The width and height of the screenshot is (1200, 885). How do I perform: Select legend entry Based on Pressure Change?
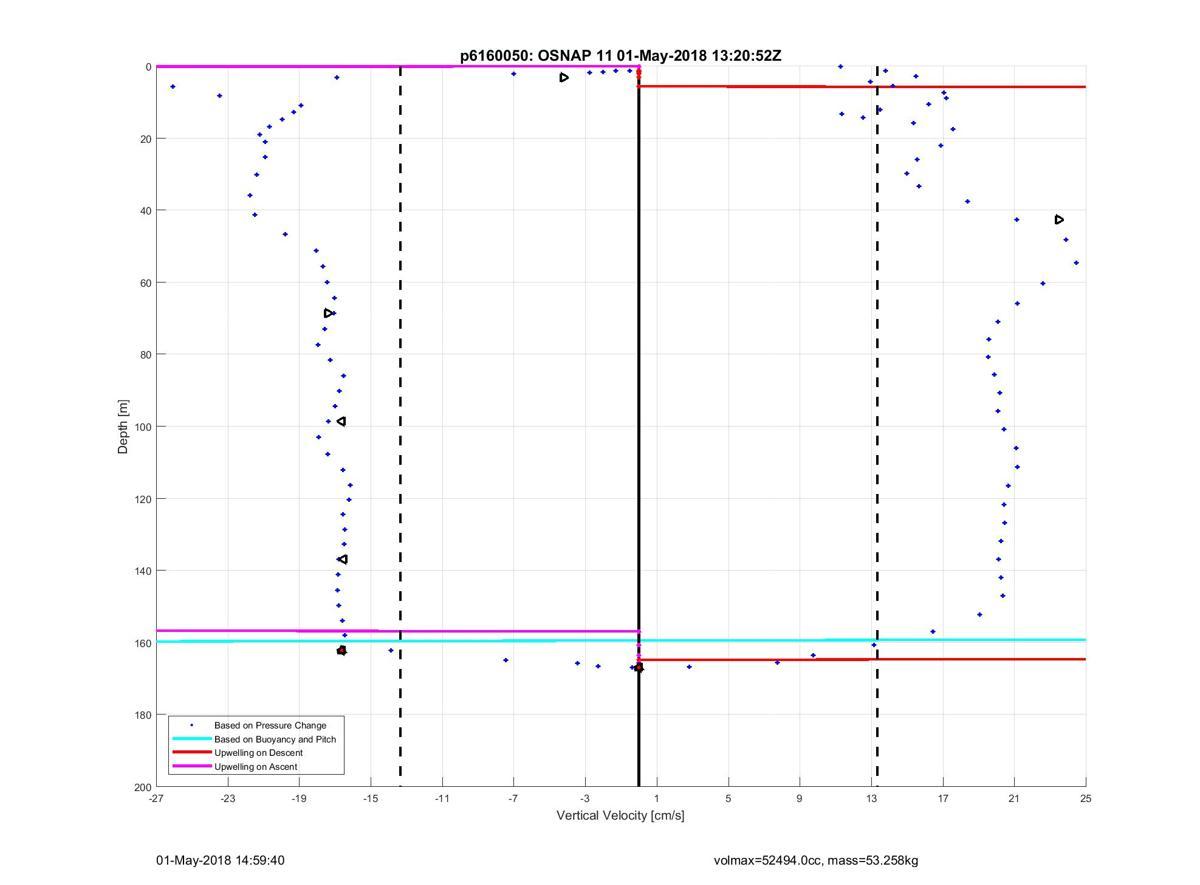tap(270, 725)
